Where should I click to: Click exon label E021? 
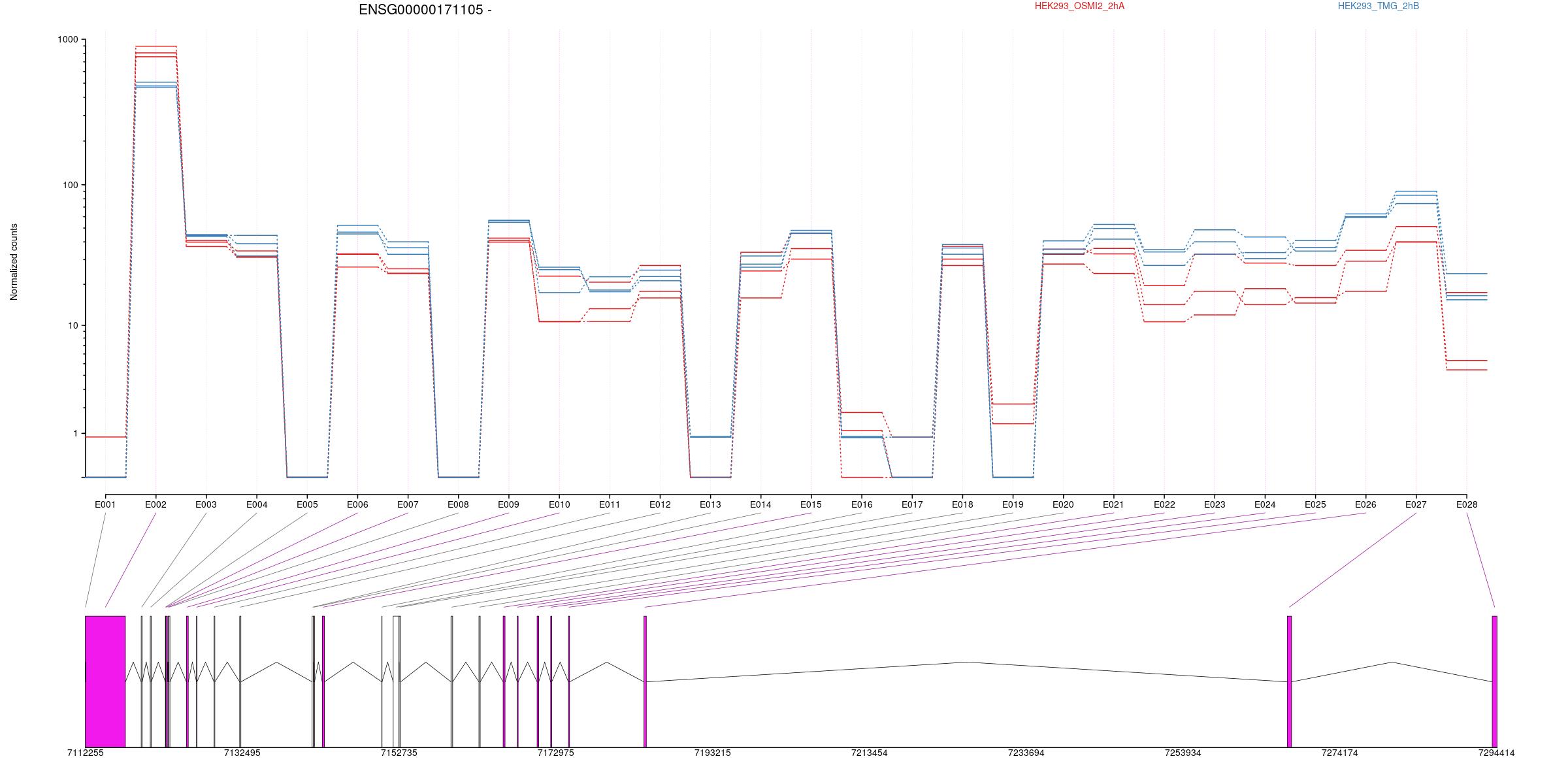click(x=1113, y=504)
